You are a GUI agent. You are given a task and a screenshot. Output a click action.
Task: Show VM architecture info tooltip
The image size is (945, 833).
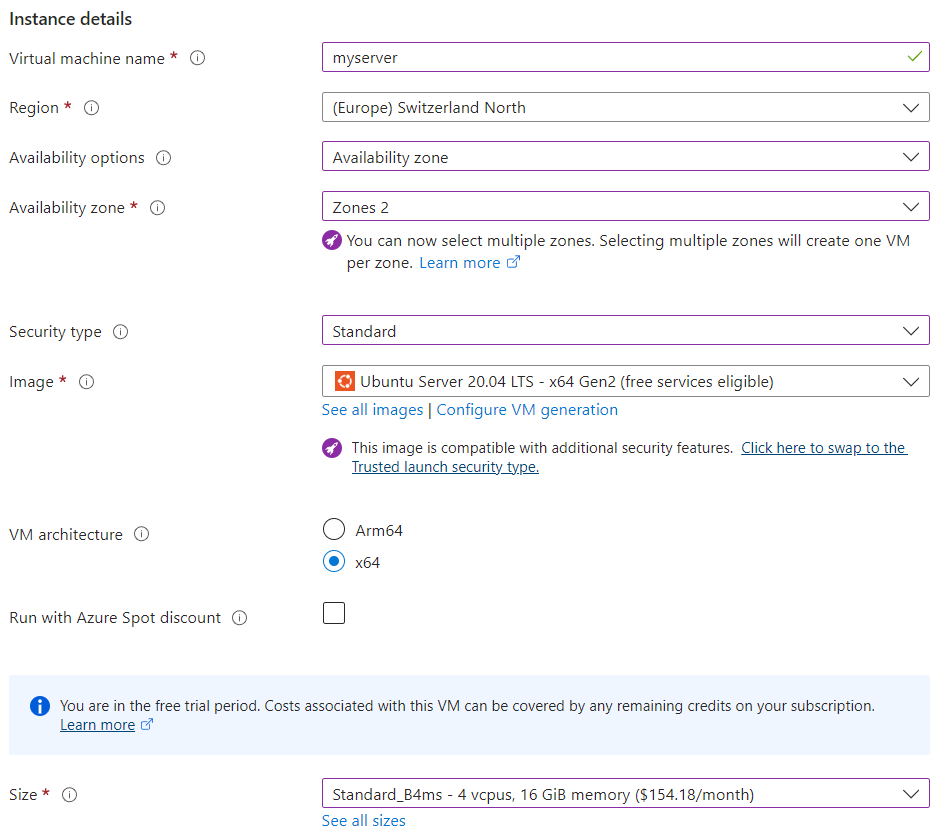tap(141, 534)
